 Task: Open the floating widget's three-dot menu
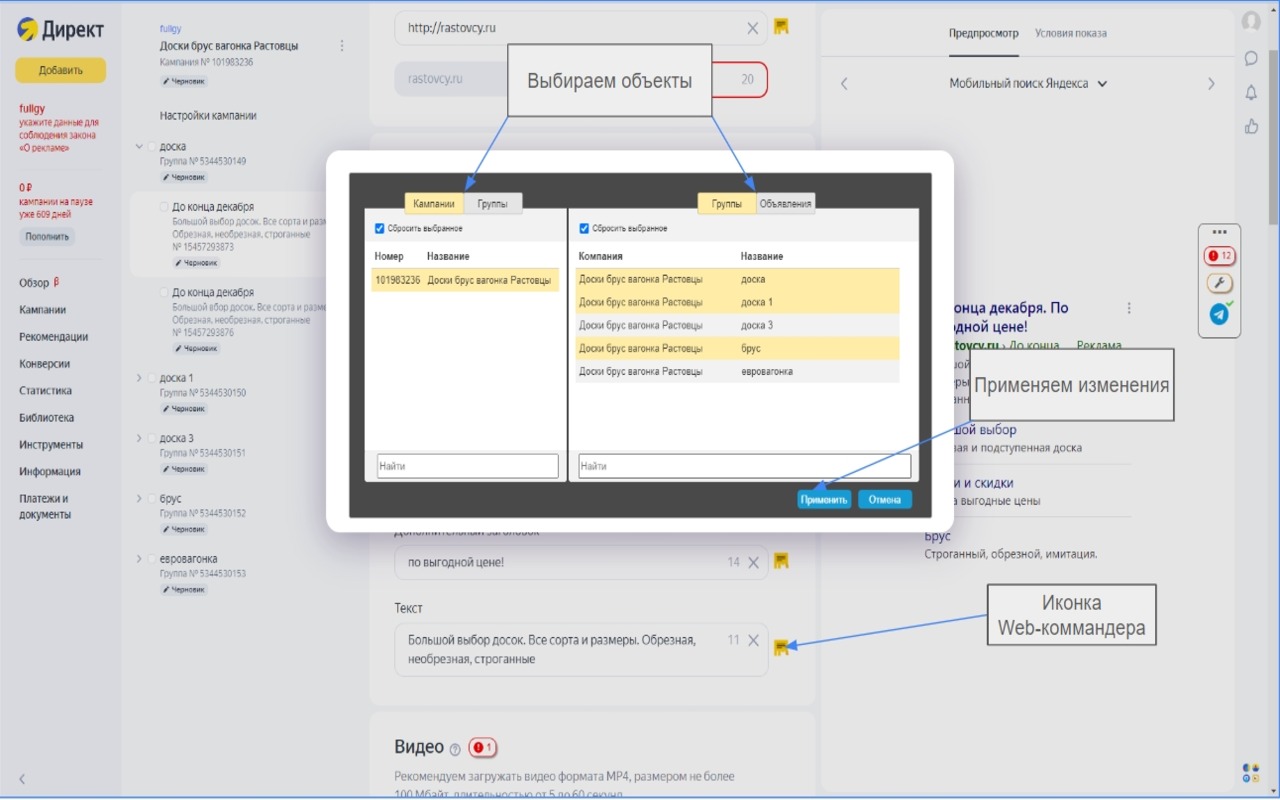(x=1219, y=232)
